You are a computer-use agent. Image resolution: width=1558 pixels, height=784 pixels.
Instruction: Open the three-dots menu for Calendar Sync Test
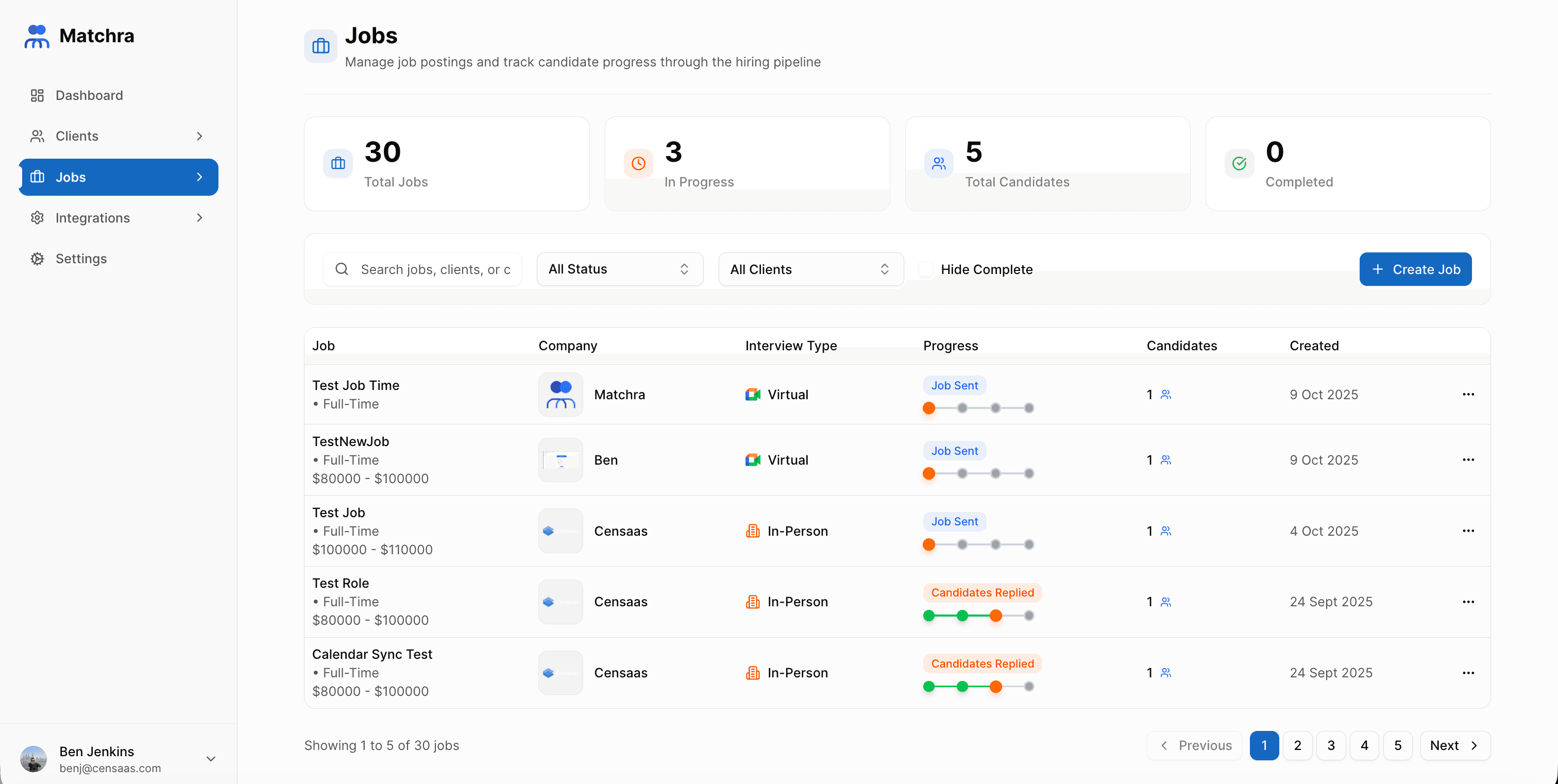1468,673
